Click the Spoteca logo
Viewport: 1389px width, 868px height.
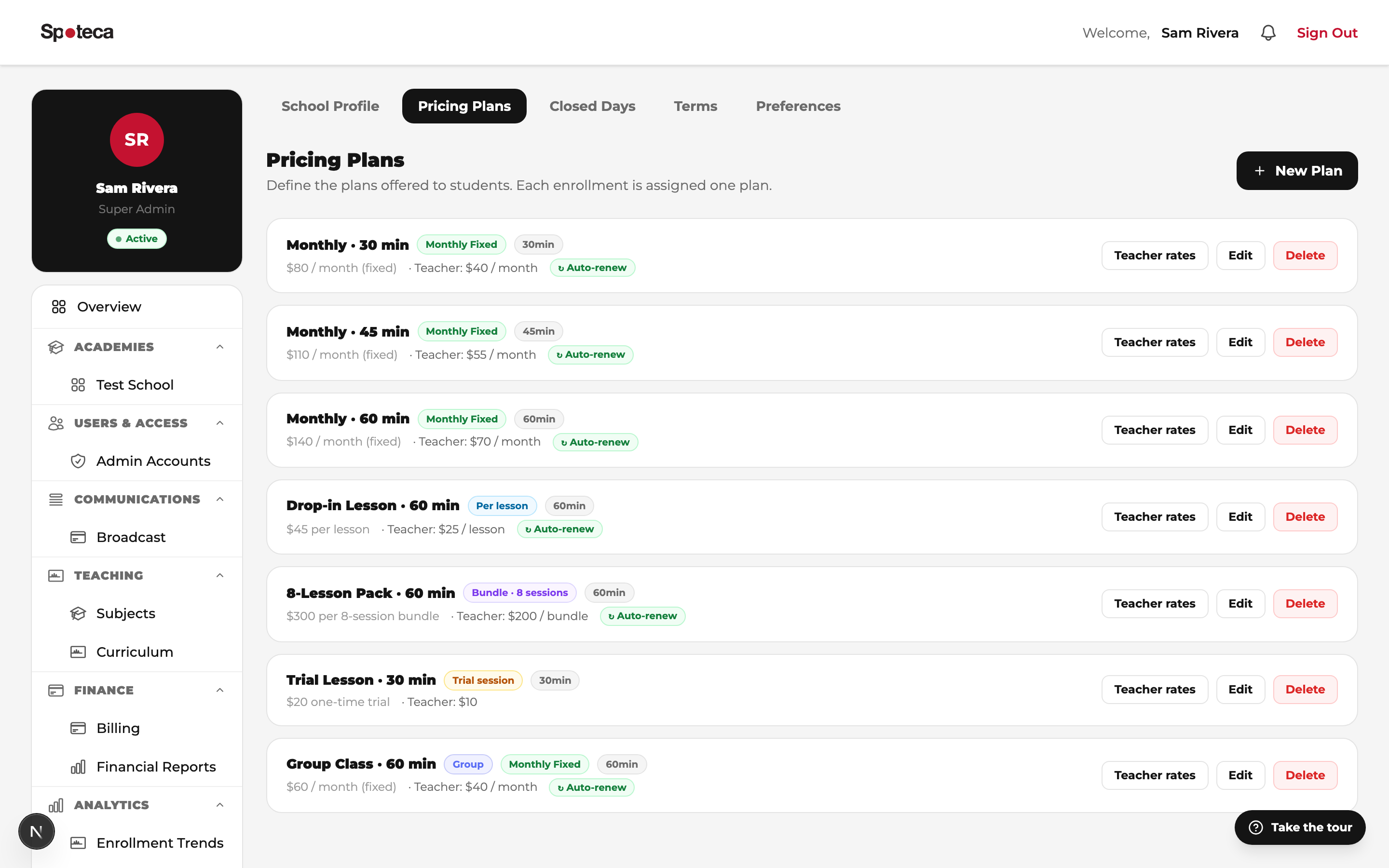pyautogui.click(x=77, y=32)
